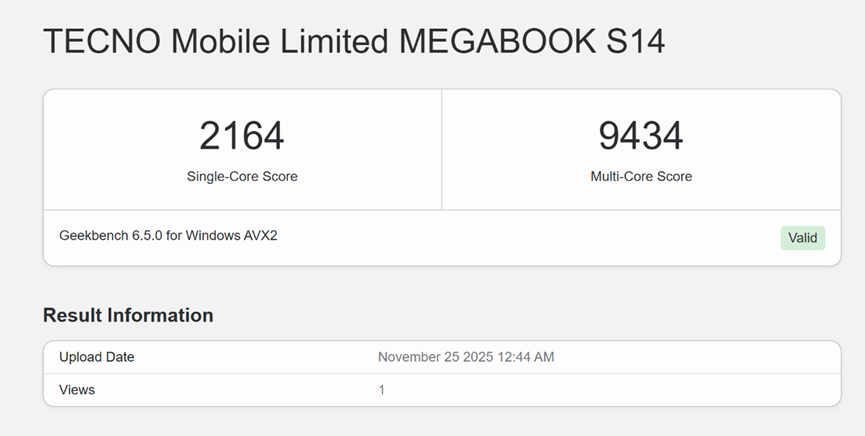Click the Upload Date row label
The image size is (865, 436).
click(x=96, y=357)
